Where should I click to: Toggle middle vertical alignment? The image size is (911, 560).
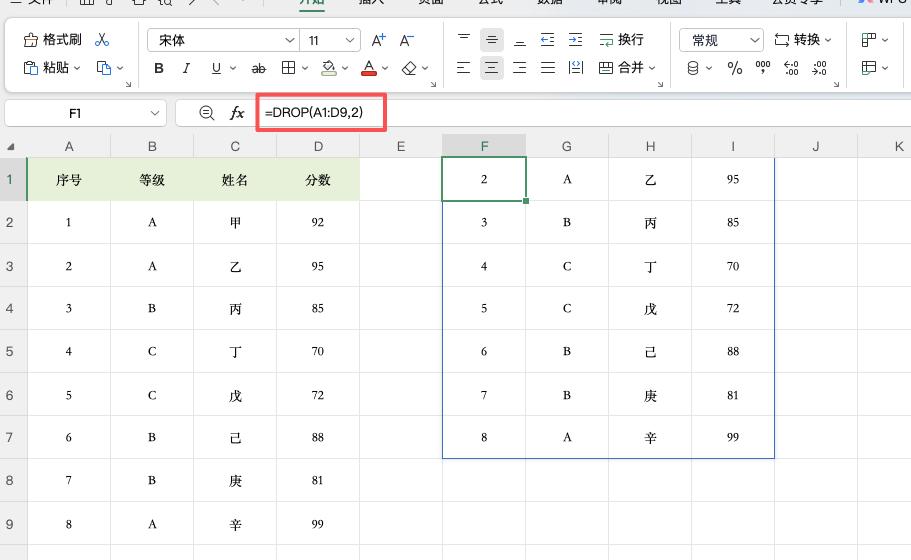(x=492, y=40)
